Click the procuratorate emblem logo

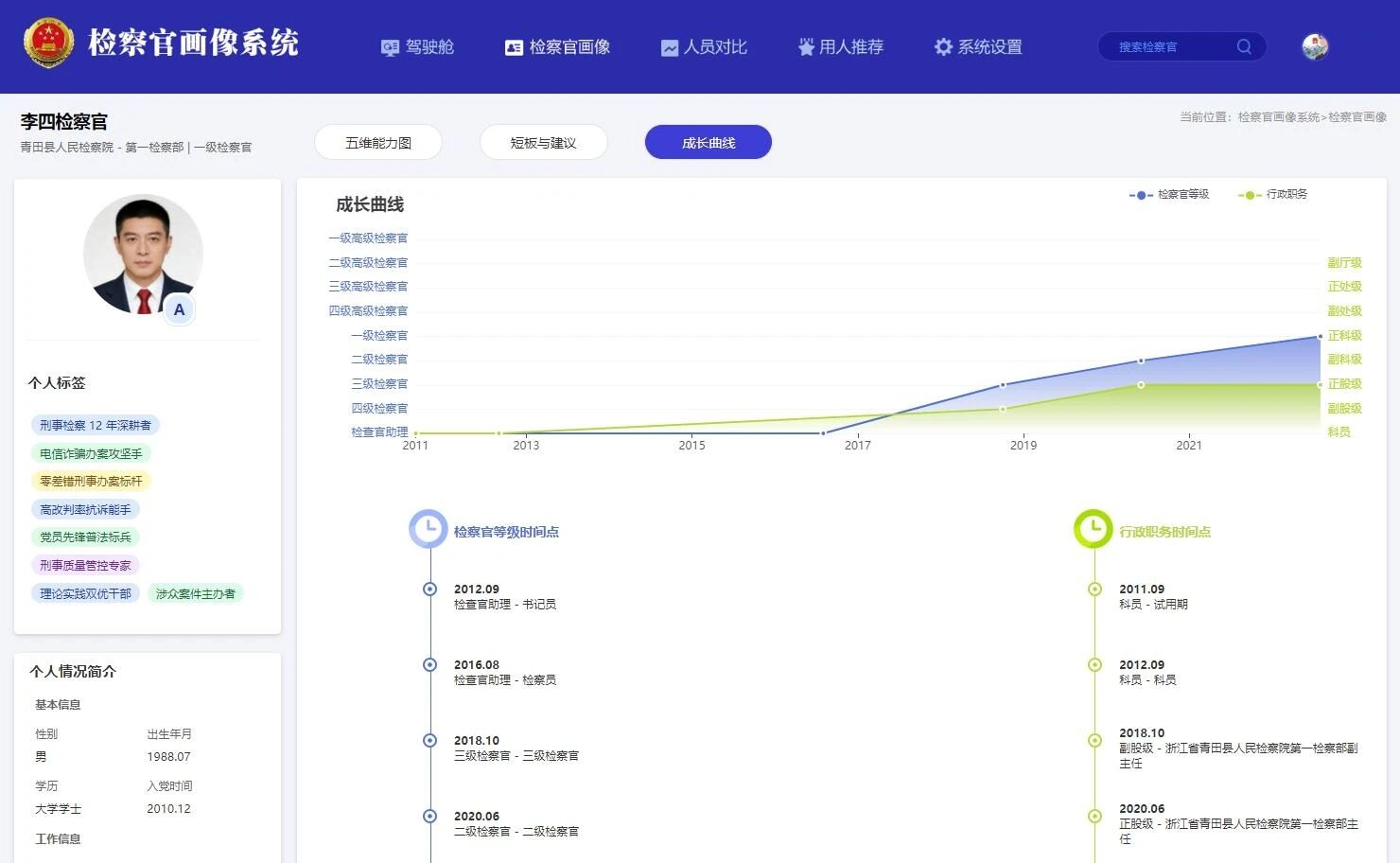pyautogui.click(x=47, y=44)
